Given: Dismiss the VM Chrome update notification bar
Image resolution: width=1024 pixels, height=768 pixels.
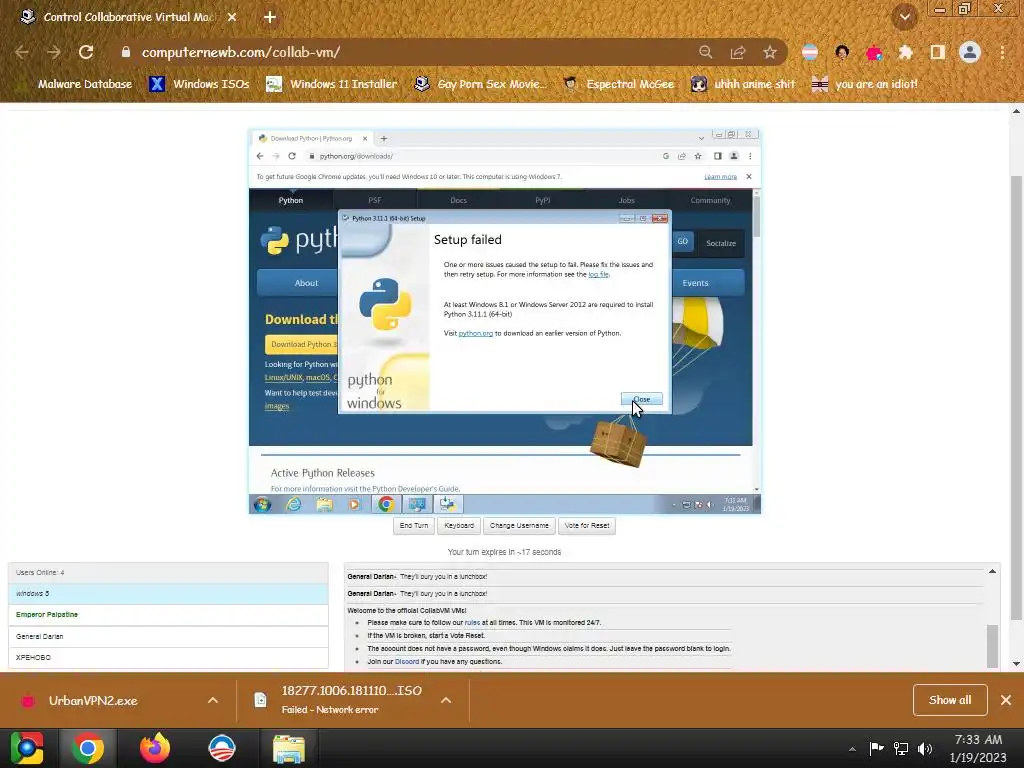Looking at the screenshot, I should [749, 176].
